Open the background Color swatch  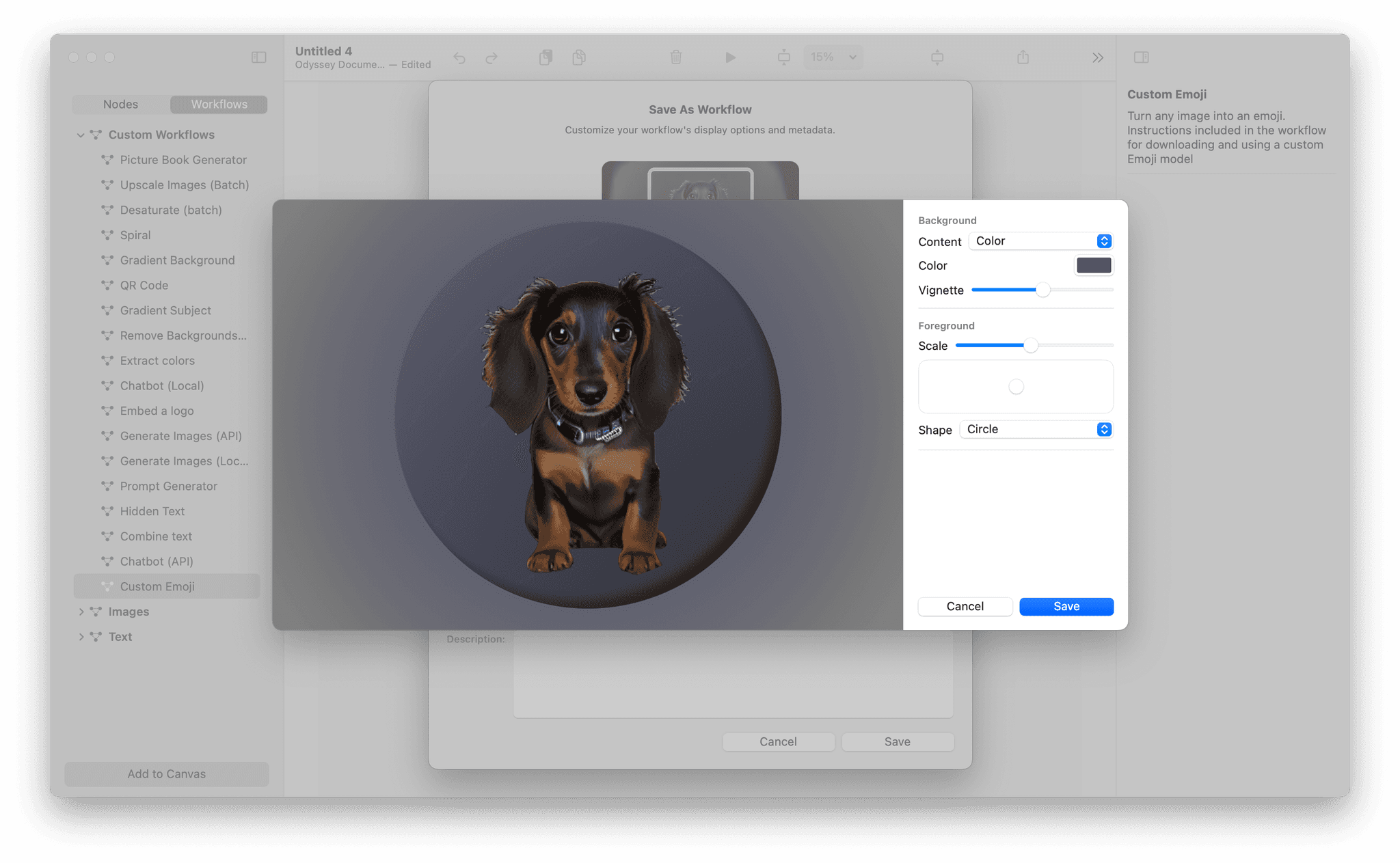1094,265
